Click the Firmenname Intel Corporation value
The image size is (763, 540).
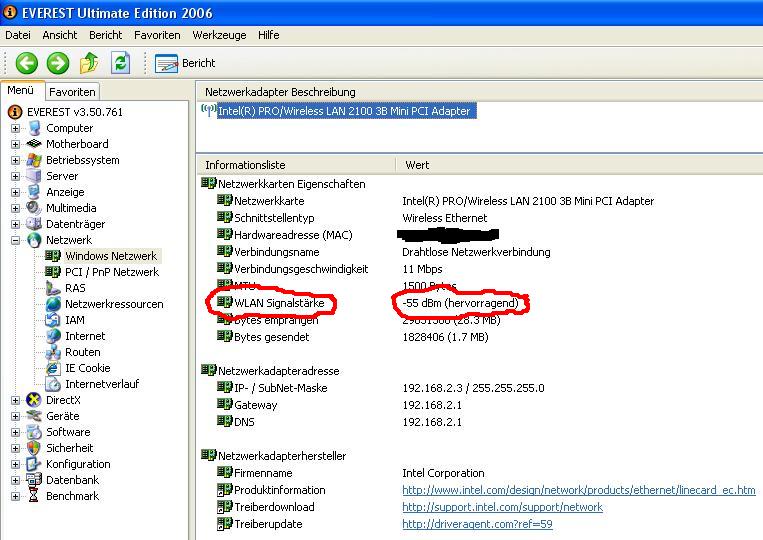click(443, 473)
